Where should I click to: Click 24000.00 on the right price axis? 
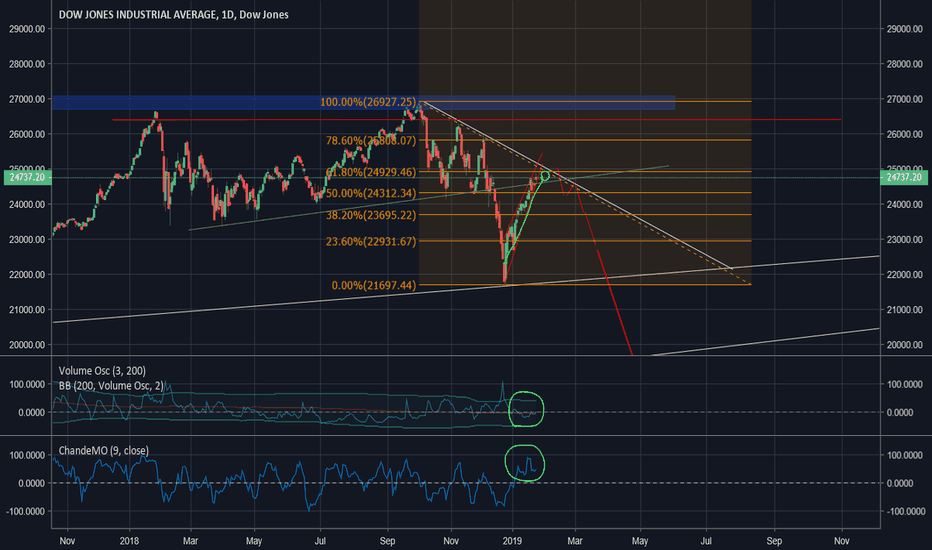tap(904, 204)
